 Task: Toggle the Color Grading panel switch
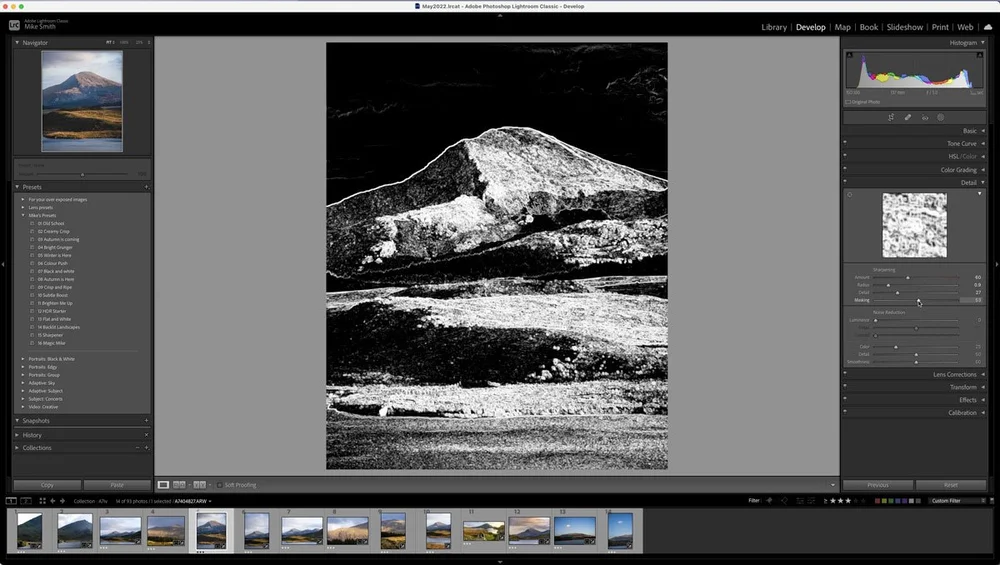tap(845, 169)
